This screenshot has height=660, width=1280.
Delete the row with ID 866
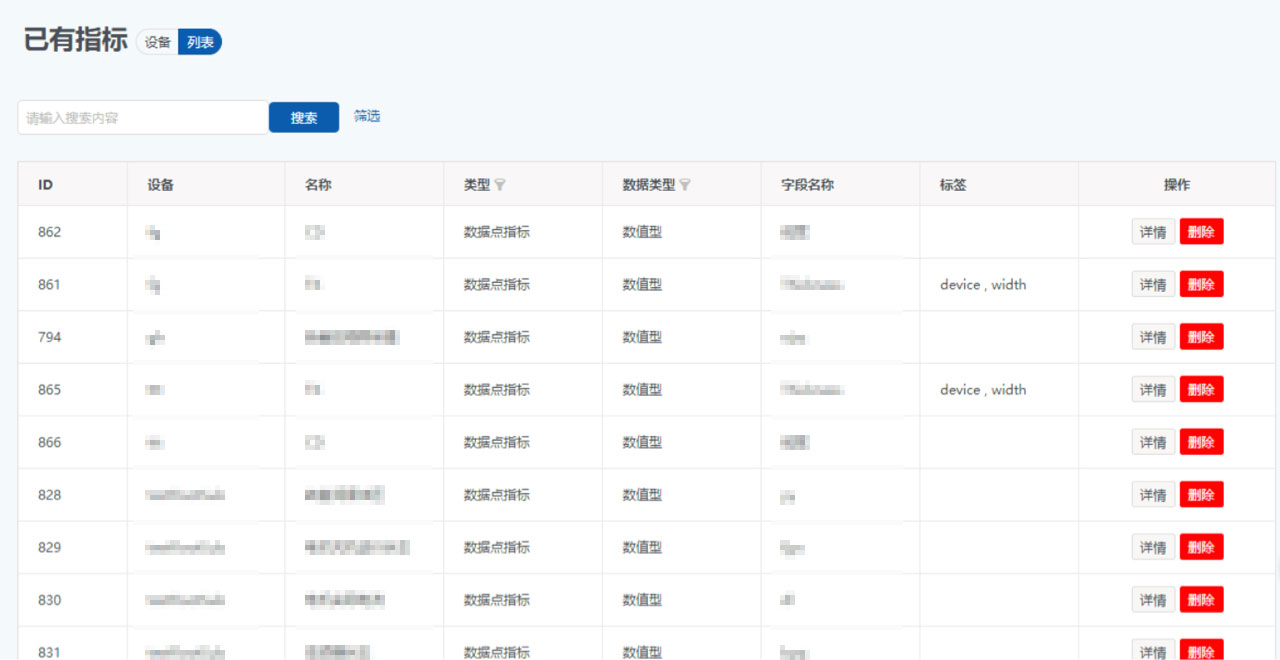(1201, 442)
